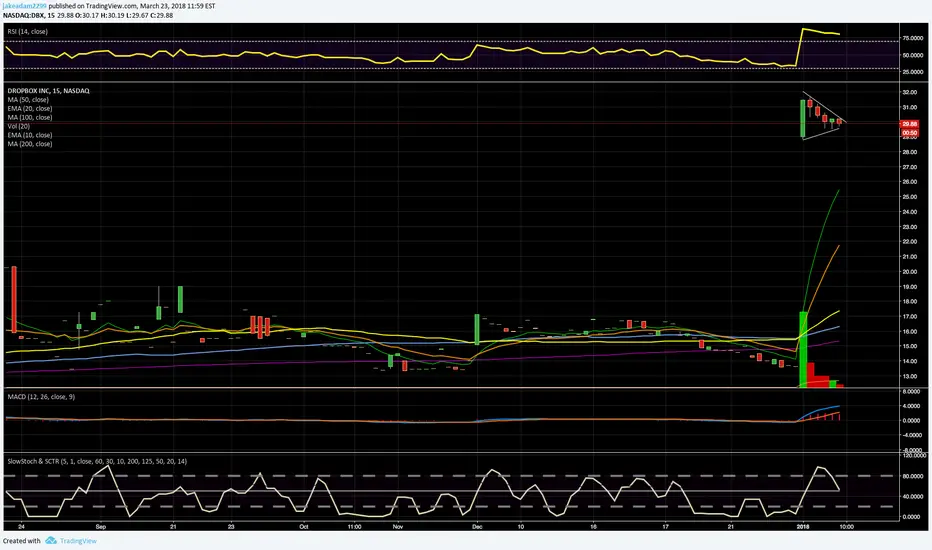
Task: Click the 00:50 bar countdown tag
Action: (x=909, y=133)
